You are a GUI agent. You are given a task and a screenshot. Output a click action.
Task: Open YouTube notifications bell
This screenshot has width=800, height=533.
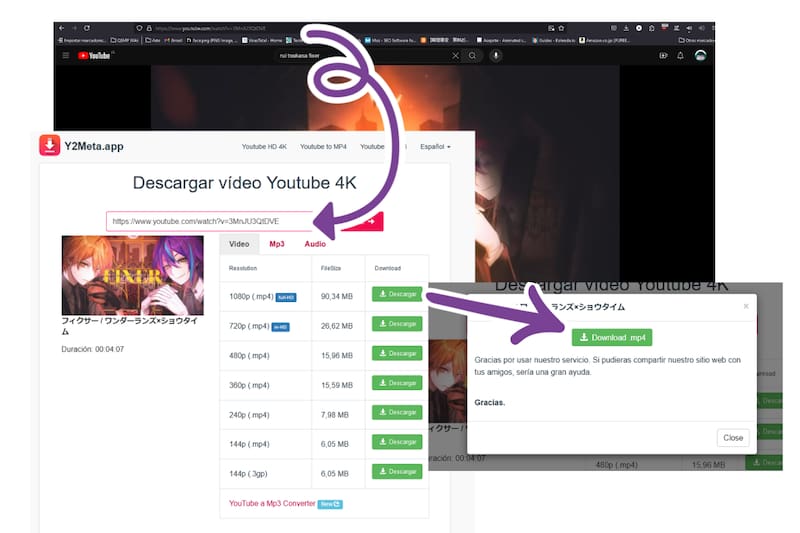[x=680, y=56]
